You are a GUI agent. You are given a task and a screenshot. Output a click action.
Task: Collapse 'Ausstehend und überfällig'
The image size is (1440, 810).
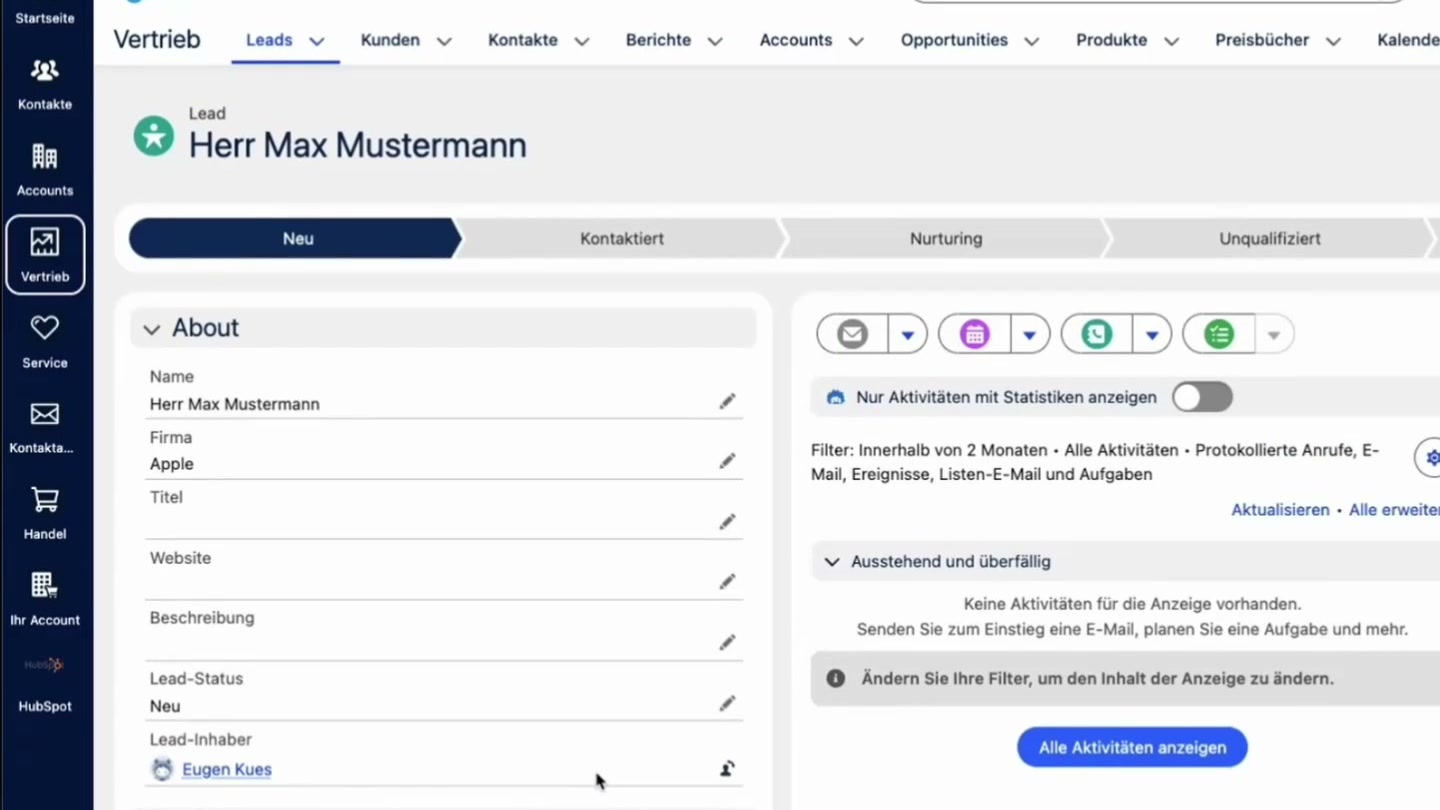tap(832, 561)
